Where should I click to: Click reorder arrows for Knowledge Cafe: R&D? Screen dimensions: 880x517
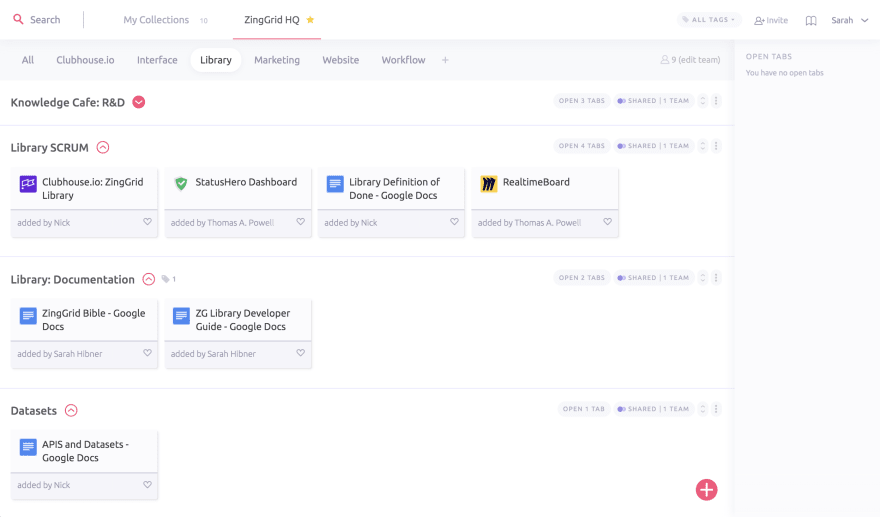703,101
